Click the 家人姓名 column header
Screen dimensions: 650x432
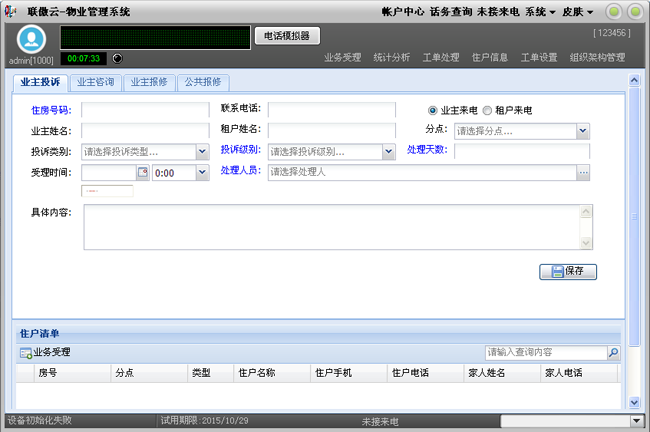point(502,373)
